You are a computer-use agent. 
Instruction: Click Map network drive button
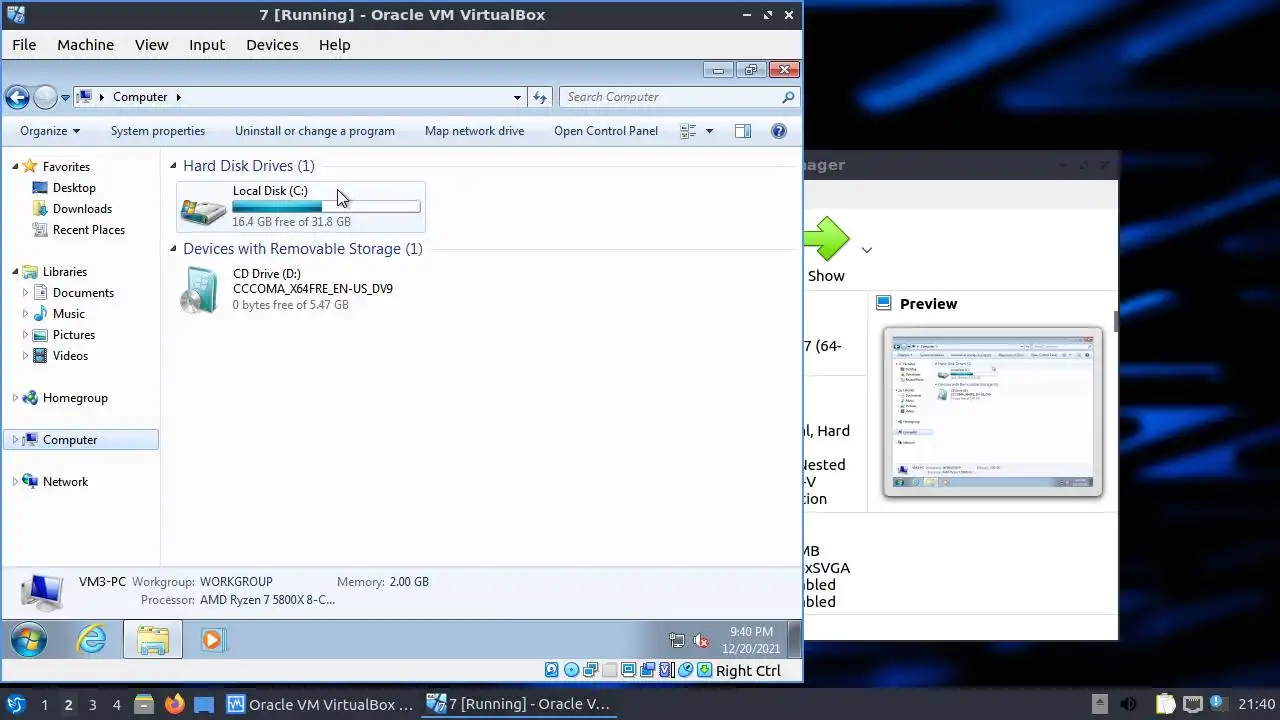[474, 131]
